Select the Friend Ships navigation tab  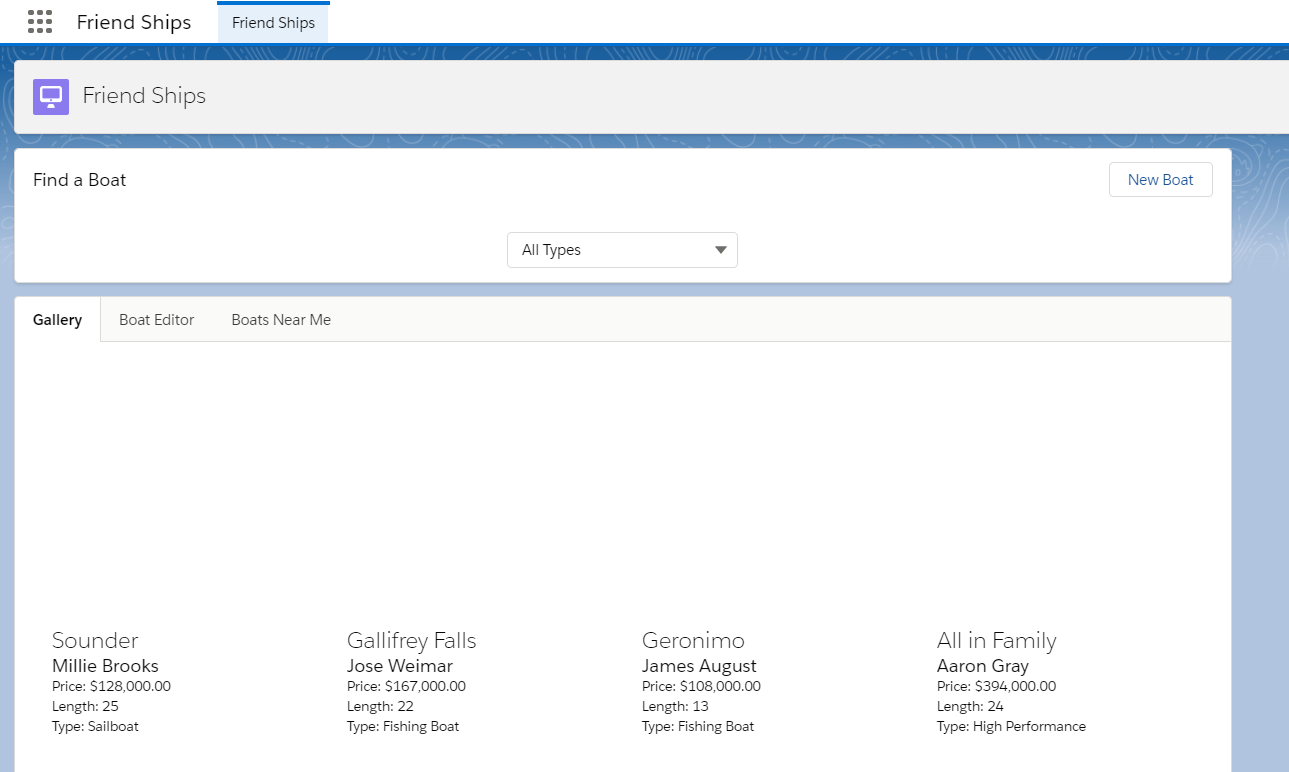coord(273,23)
